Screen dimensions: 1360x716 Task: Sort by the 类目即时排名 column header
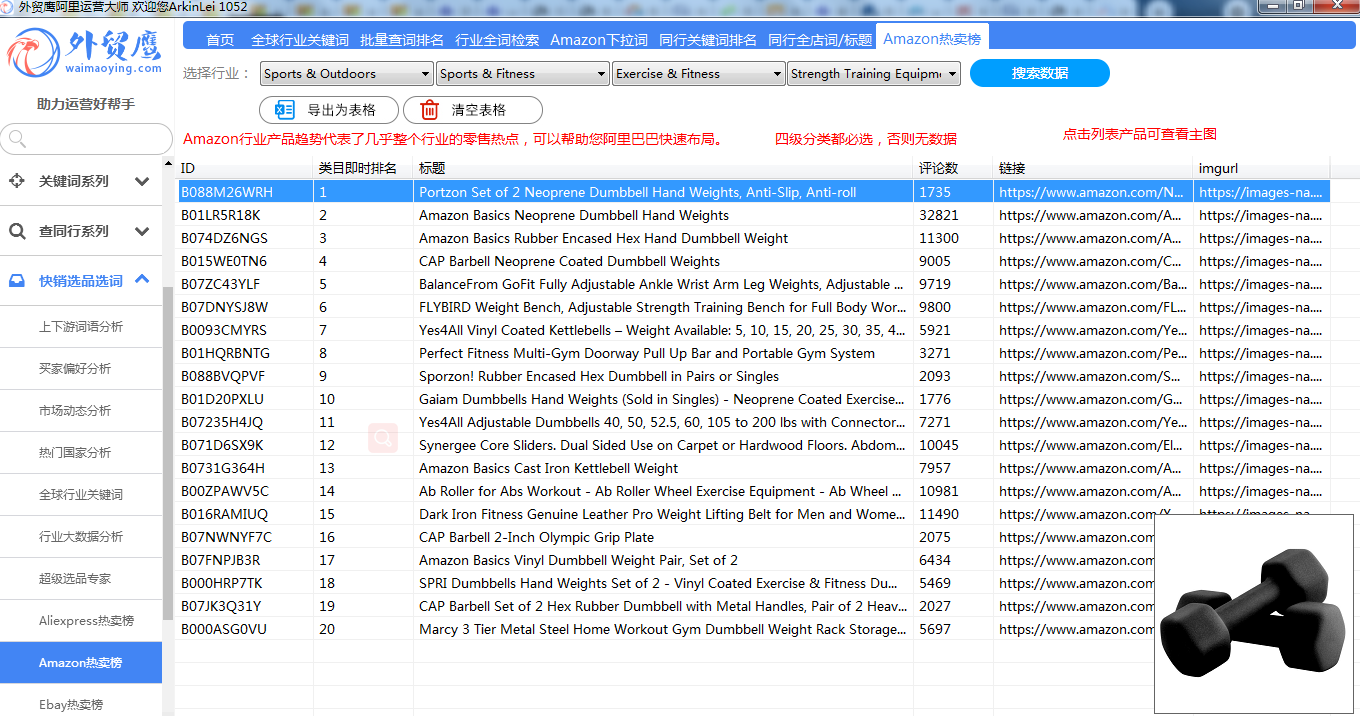(364, 168)
